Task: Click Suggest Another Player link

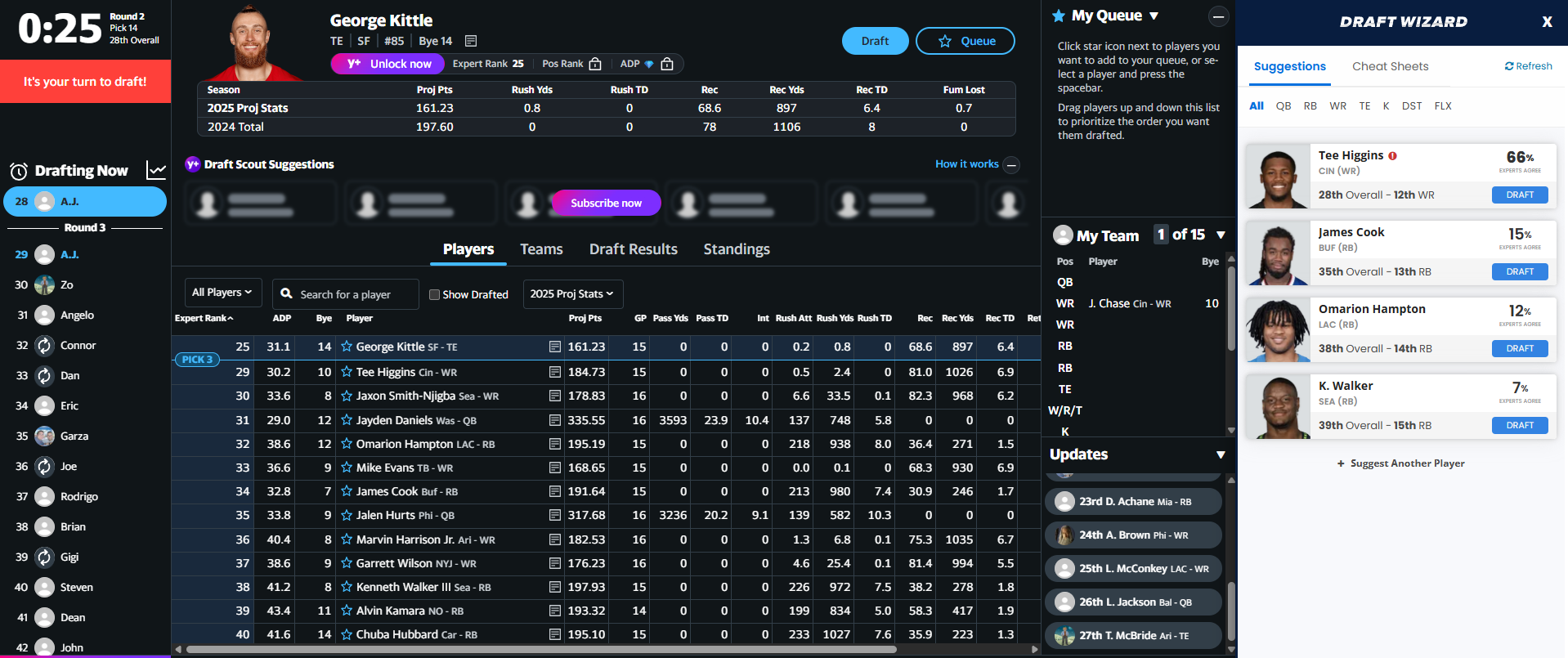Action: click(1400, 463)
